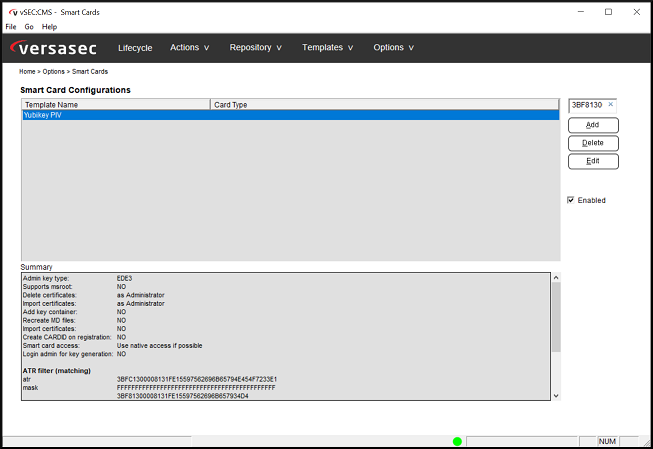Viewport: 653px width, 449px height.
Task: Uncheck the Enabled checkbox
Action: [571, 200]
